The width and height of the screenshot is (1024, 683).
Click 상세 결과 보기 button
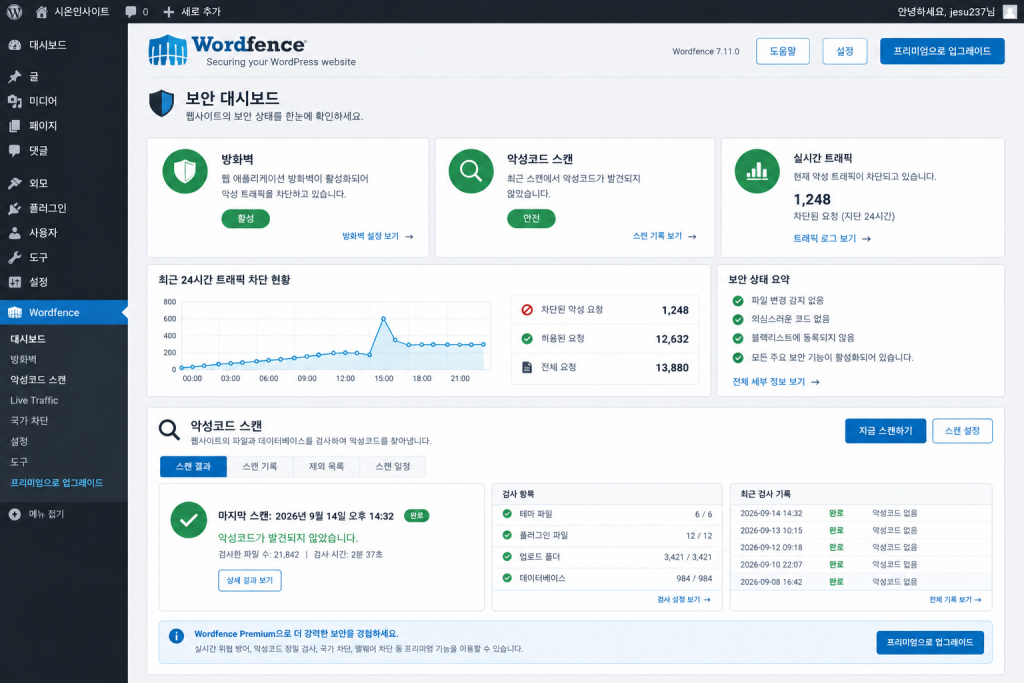249,580
